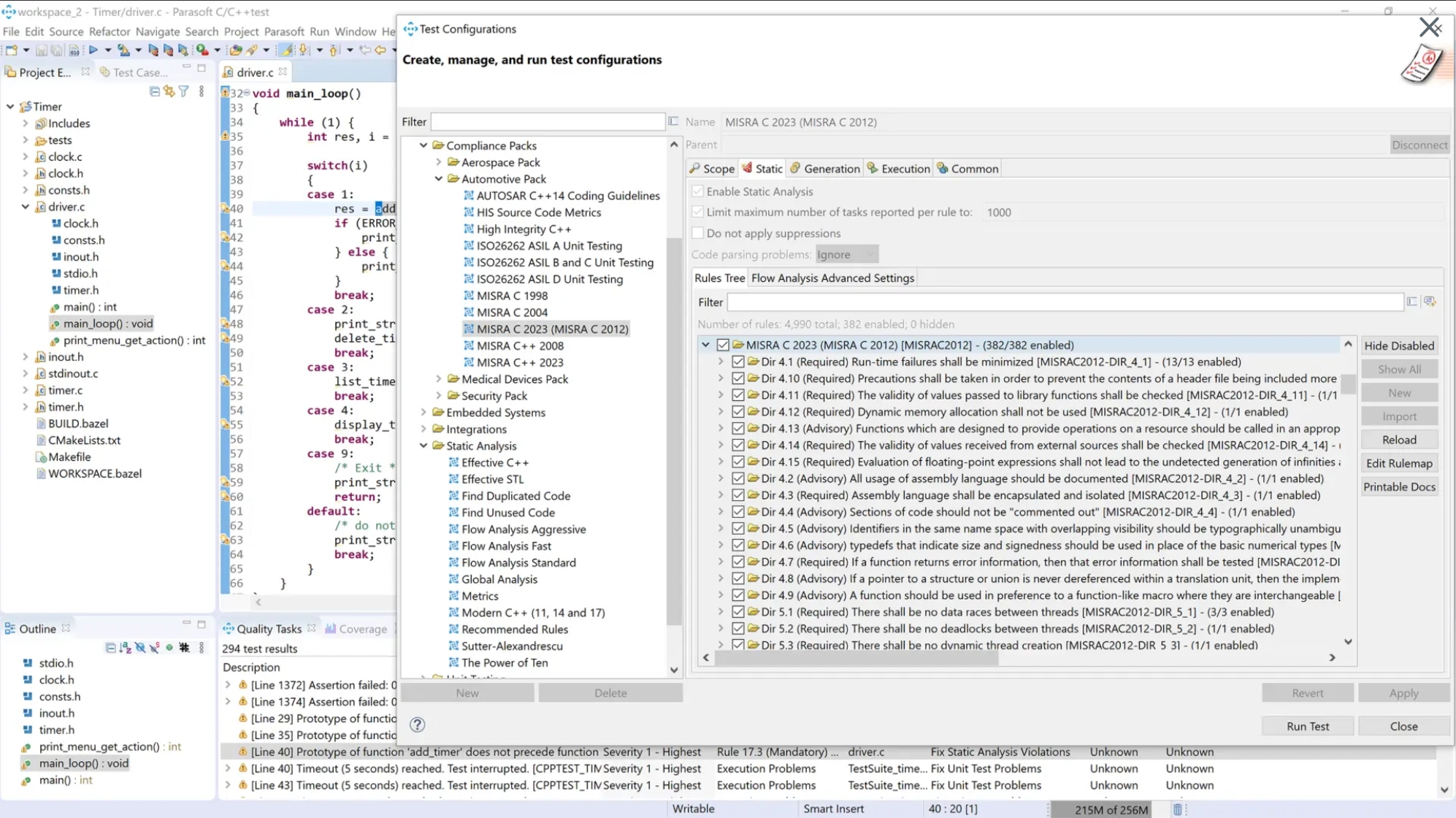The height and width of the screenshot is (818, 1456).
Task: Click the Open Type folder toolbar icon
Action: coord(235,50)
